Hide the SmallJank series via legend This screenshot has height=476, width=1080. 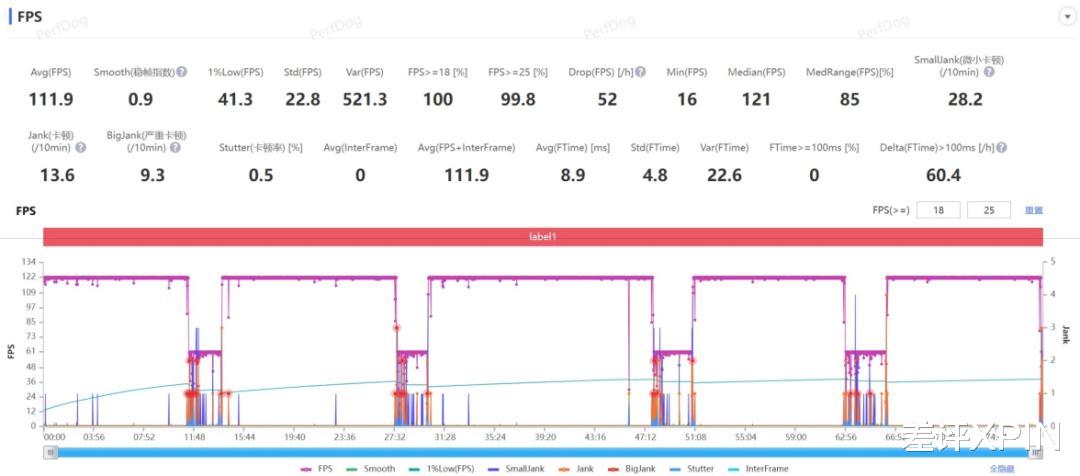(516, 468)
